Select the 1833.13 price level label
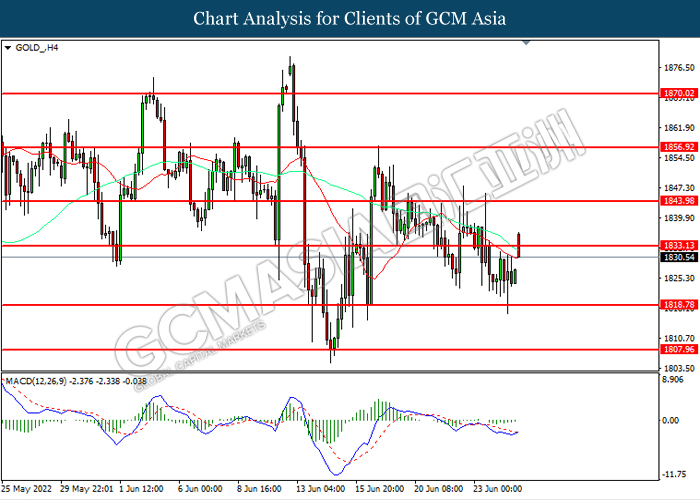The width and height of the screenshot is (700, 500). [x=679, y=246]
